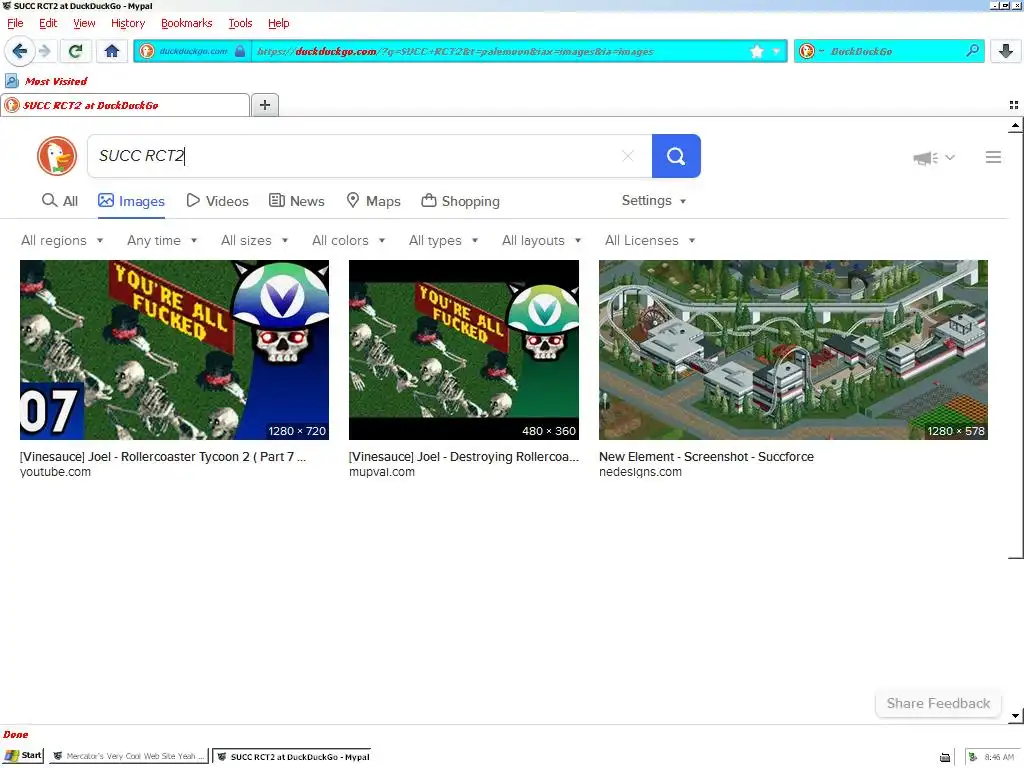Screen dimensions: 1024x768
Task: Open the History menu
Action: tap(128, 23)
